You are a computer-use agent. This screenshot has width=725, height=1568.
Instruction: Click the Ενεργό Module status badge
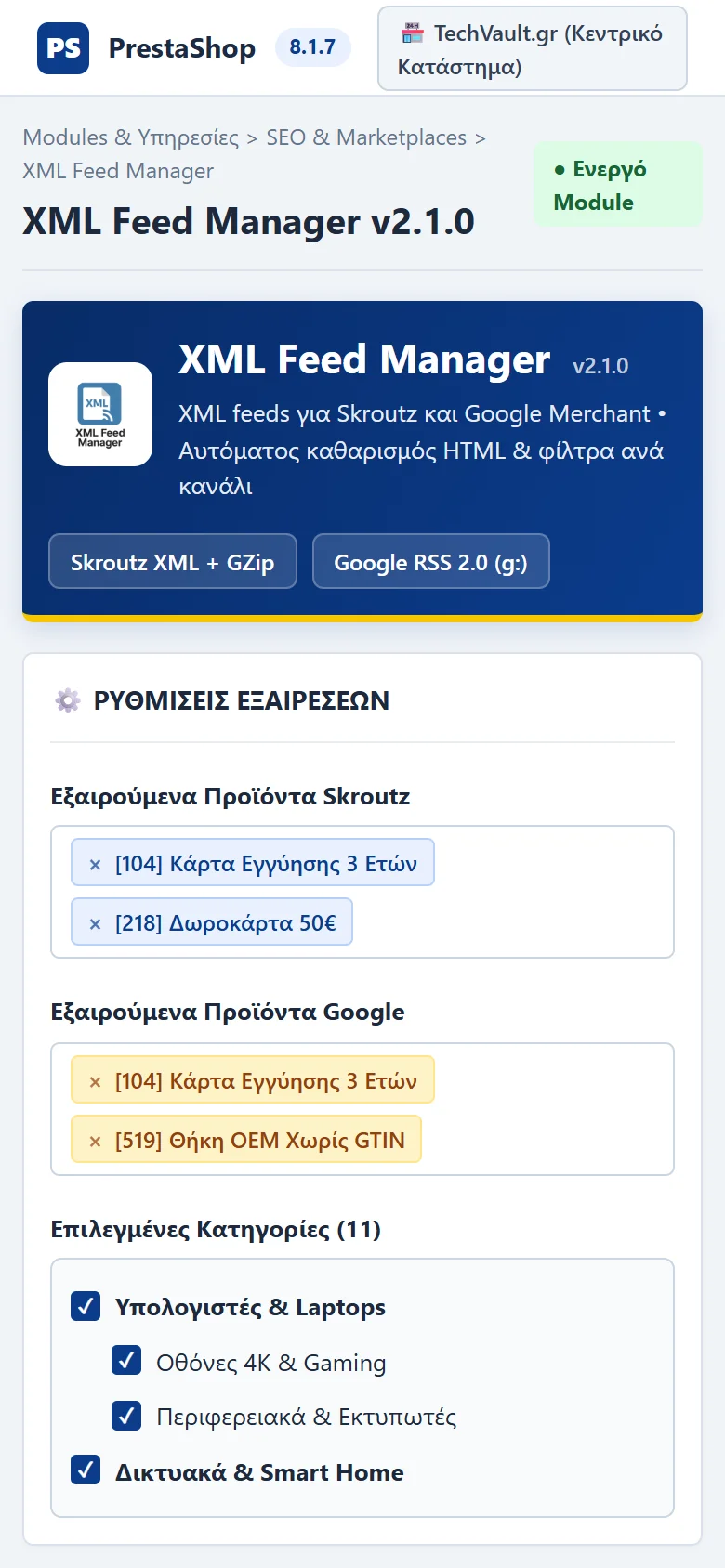click(x=618, y=184)
